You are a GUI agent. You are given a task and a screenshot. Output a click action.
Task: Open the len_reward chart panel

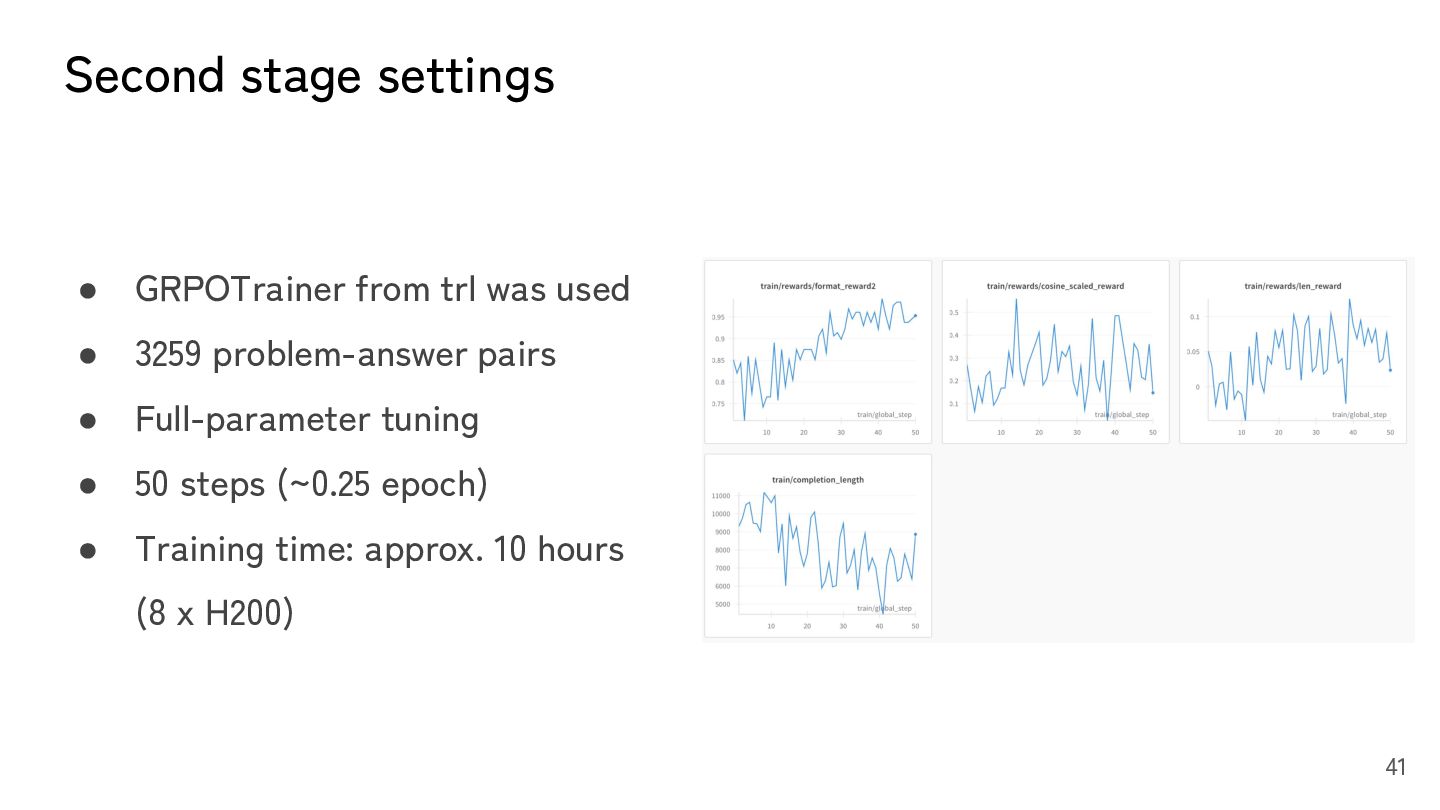click(1292, 352)
